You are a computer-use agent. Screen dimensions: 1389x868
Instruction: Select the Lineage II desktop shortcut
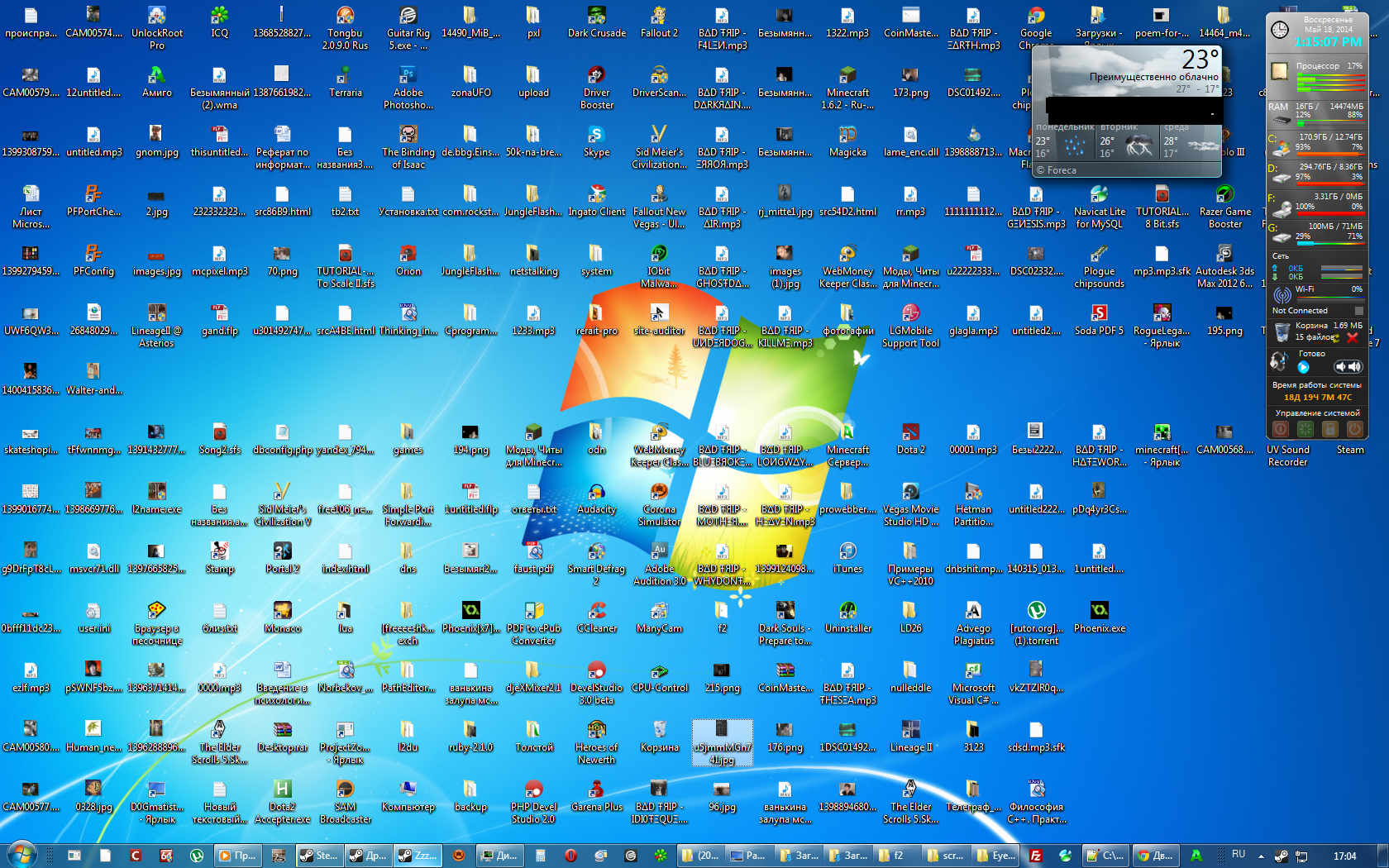(x=910, y=736)
